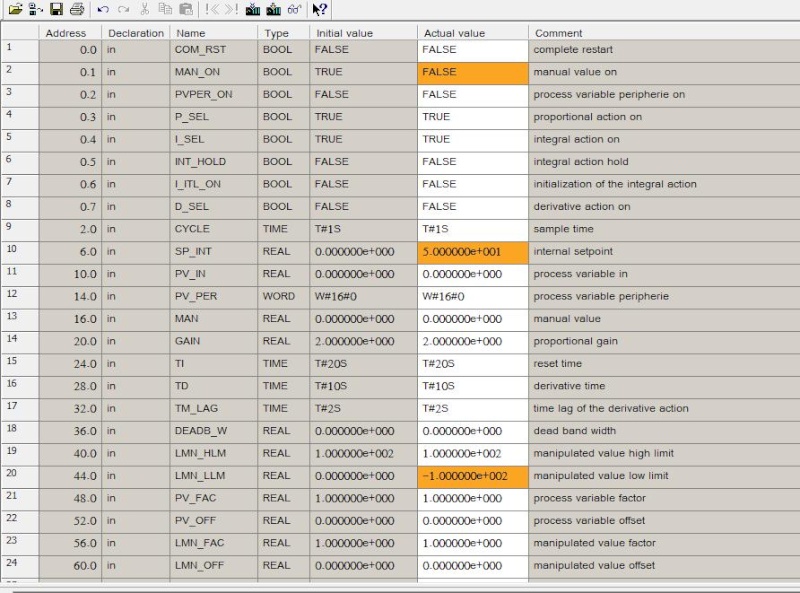Select row number 1 header
This screenshot has height=593, width=800.
tap(19, 51)
